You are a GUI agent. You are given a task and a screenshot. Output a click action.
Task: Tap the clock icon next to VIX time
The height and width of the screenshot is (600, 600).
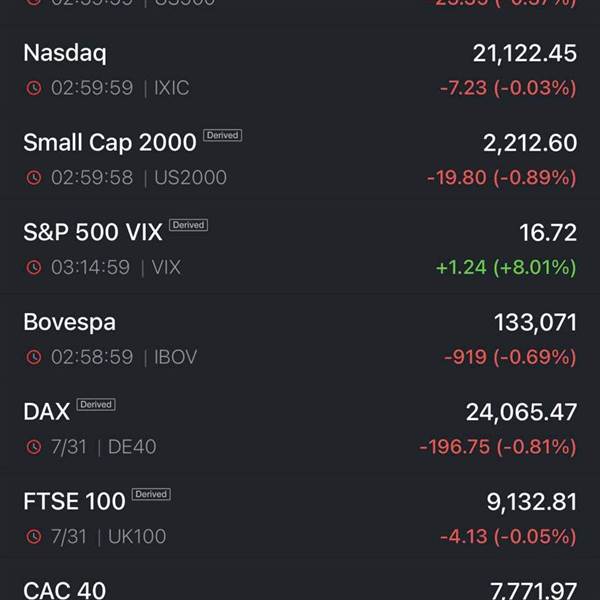(x=34, y=267)
